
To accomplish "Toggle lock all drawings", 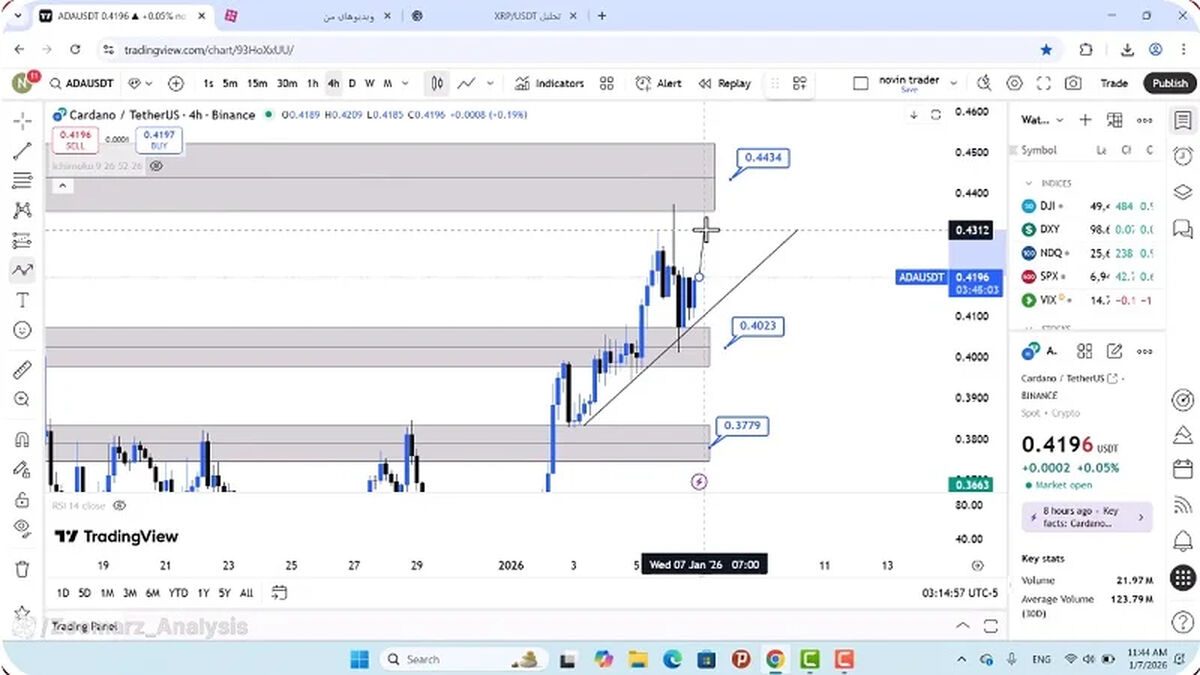I will pyautogui.click(x=22, y=499).
